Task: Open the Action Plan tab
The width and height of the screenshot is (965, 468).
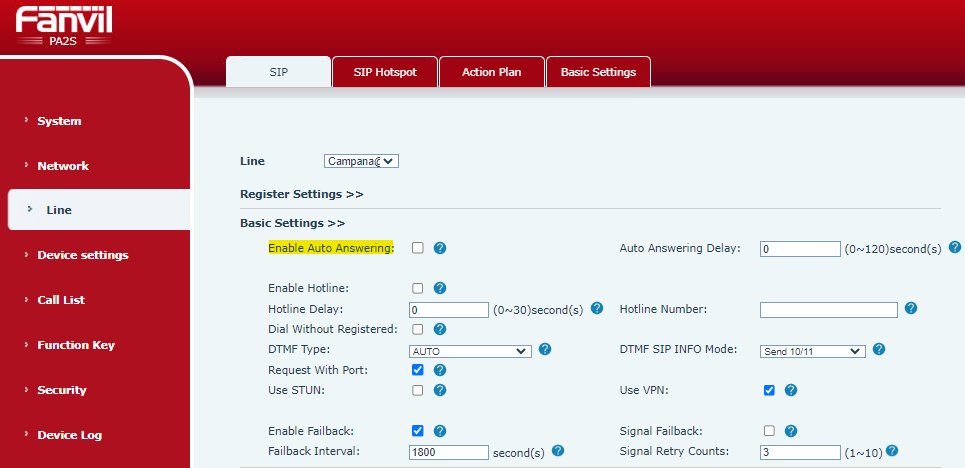Action: 492,72
